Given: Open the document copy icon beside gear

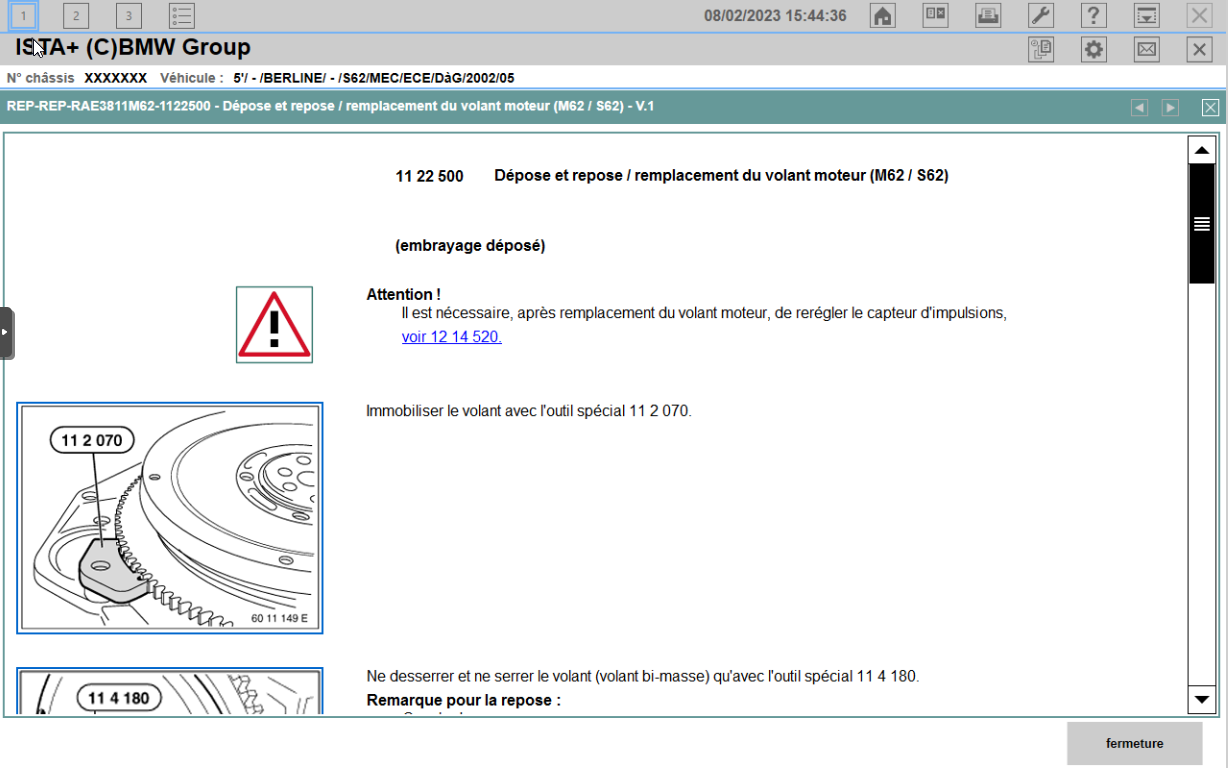Looking at the screenshot, I should pyautogui.click(x=1041, y=50).
